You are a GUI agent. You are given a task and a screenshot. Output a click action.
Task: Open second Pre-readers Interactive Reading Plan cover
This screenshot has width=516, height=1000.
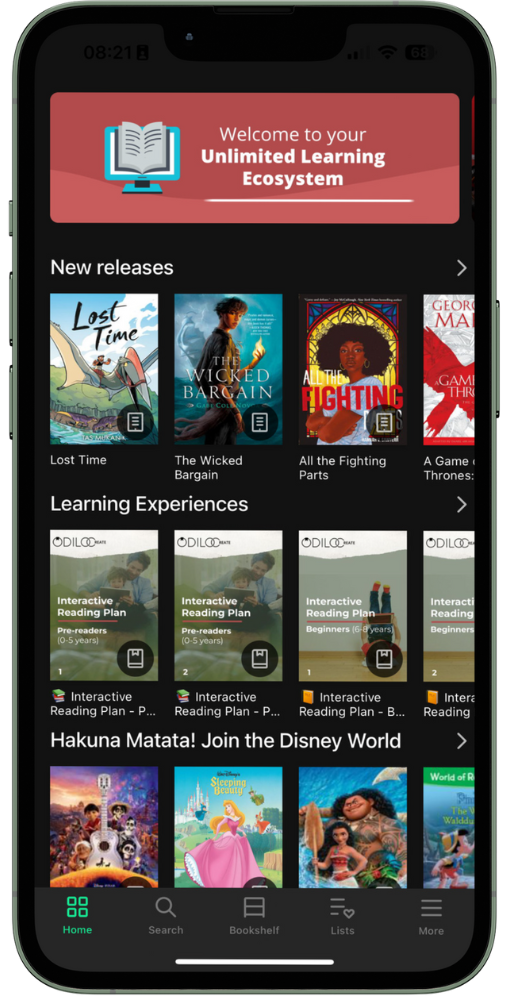228,606
